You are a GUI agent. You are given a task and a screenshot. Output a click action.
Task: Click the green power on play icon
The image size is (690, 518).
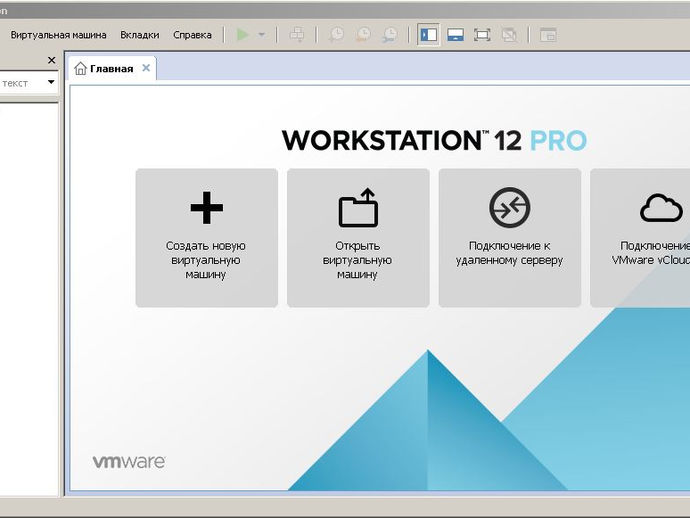(x=242, y=34)
